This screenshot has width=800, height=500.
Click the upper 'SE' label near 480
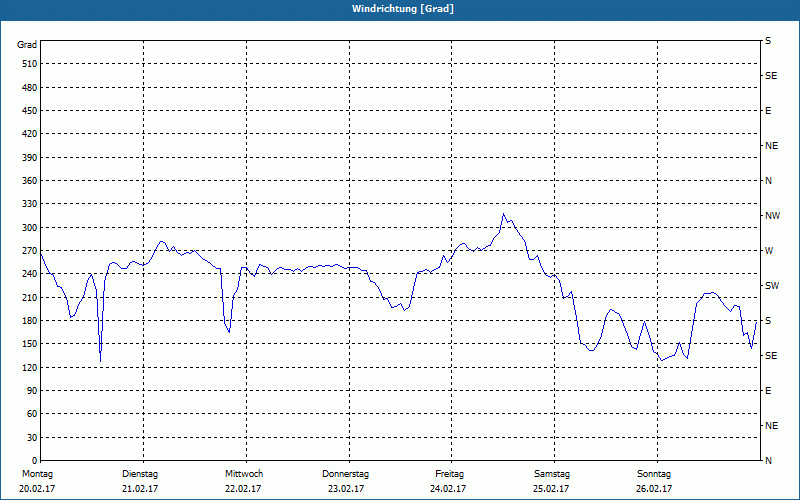(771, 76)
